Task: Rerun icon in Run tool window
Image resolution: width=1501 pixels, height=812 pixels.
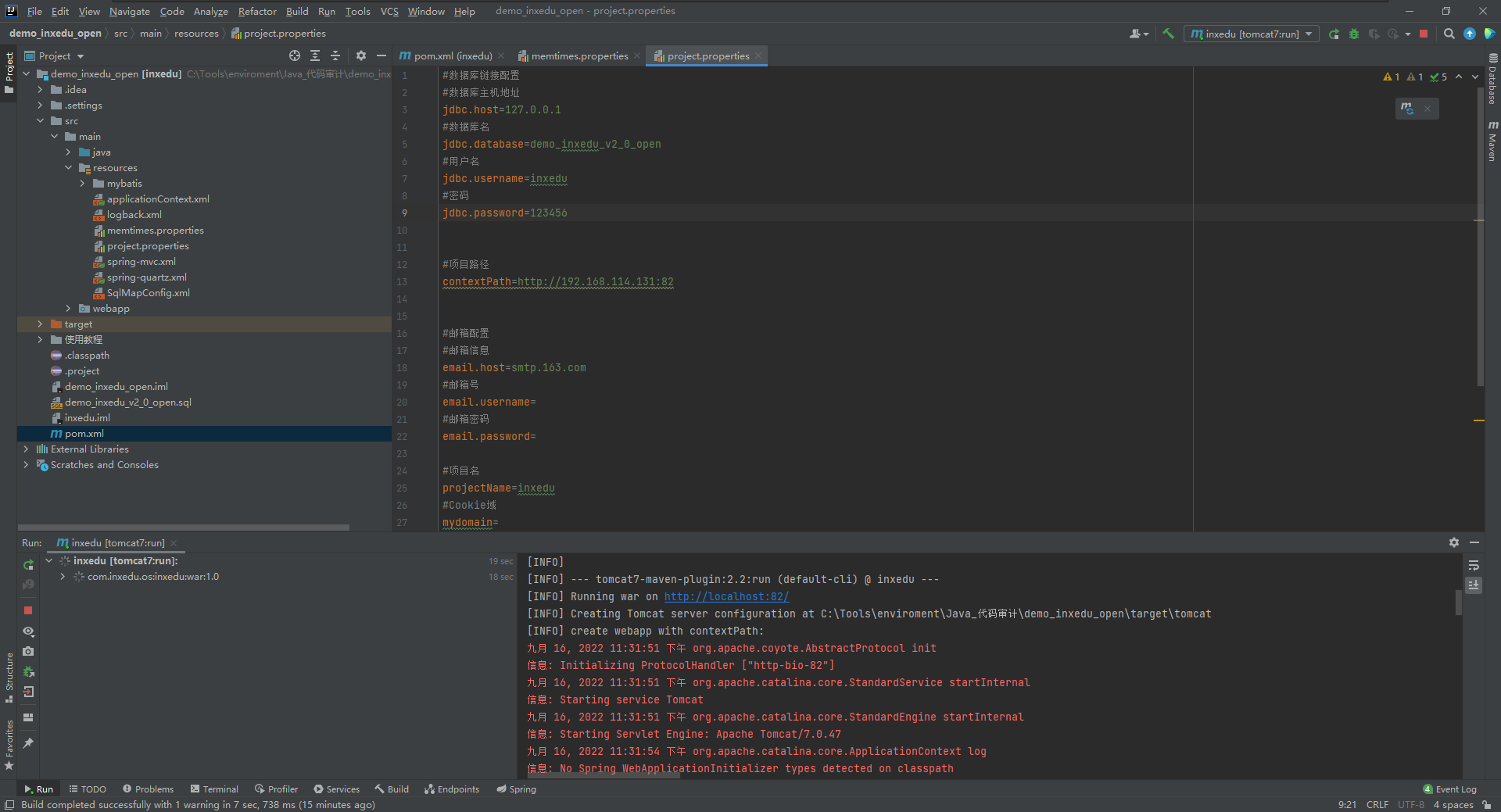Action: tap(28, 565)
